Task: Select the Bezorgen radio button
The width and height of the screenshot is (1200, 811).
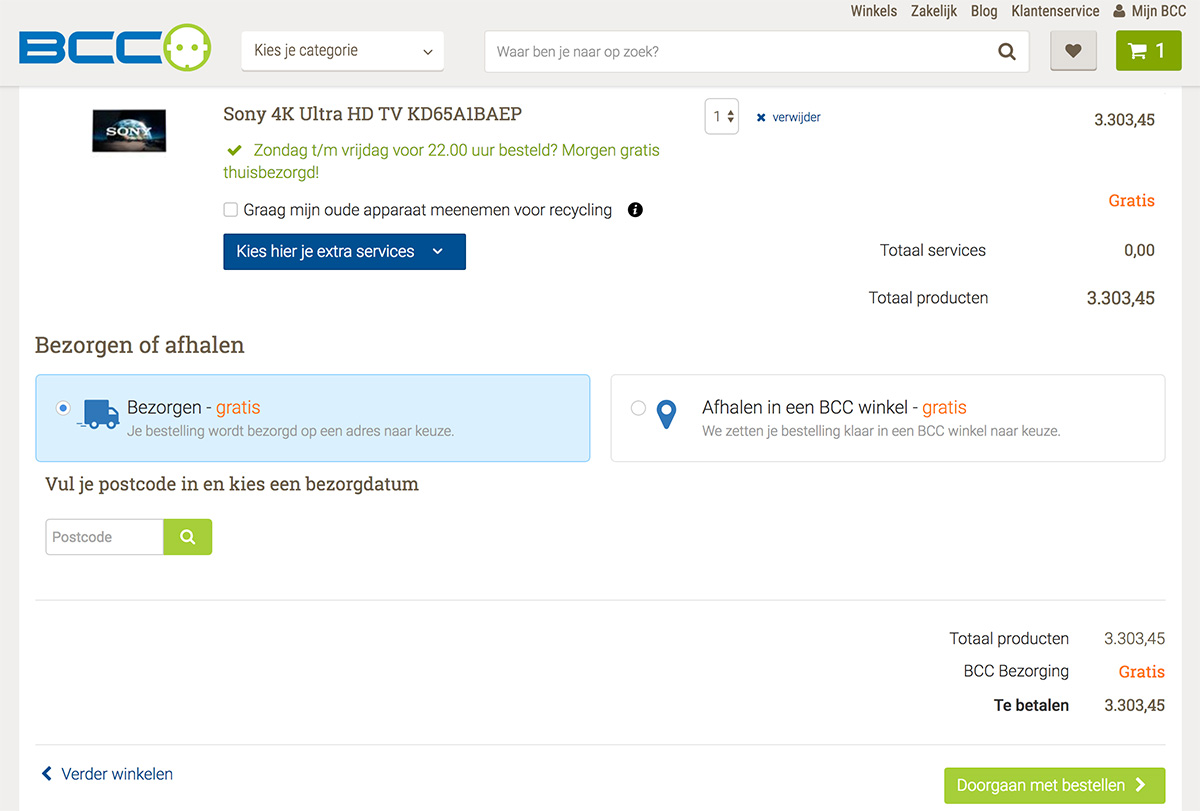Action: click(x=63, y=408)
